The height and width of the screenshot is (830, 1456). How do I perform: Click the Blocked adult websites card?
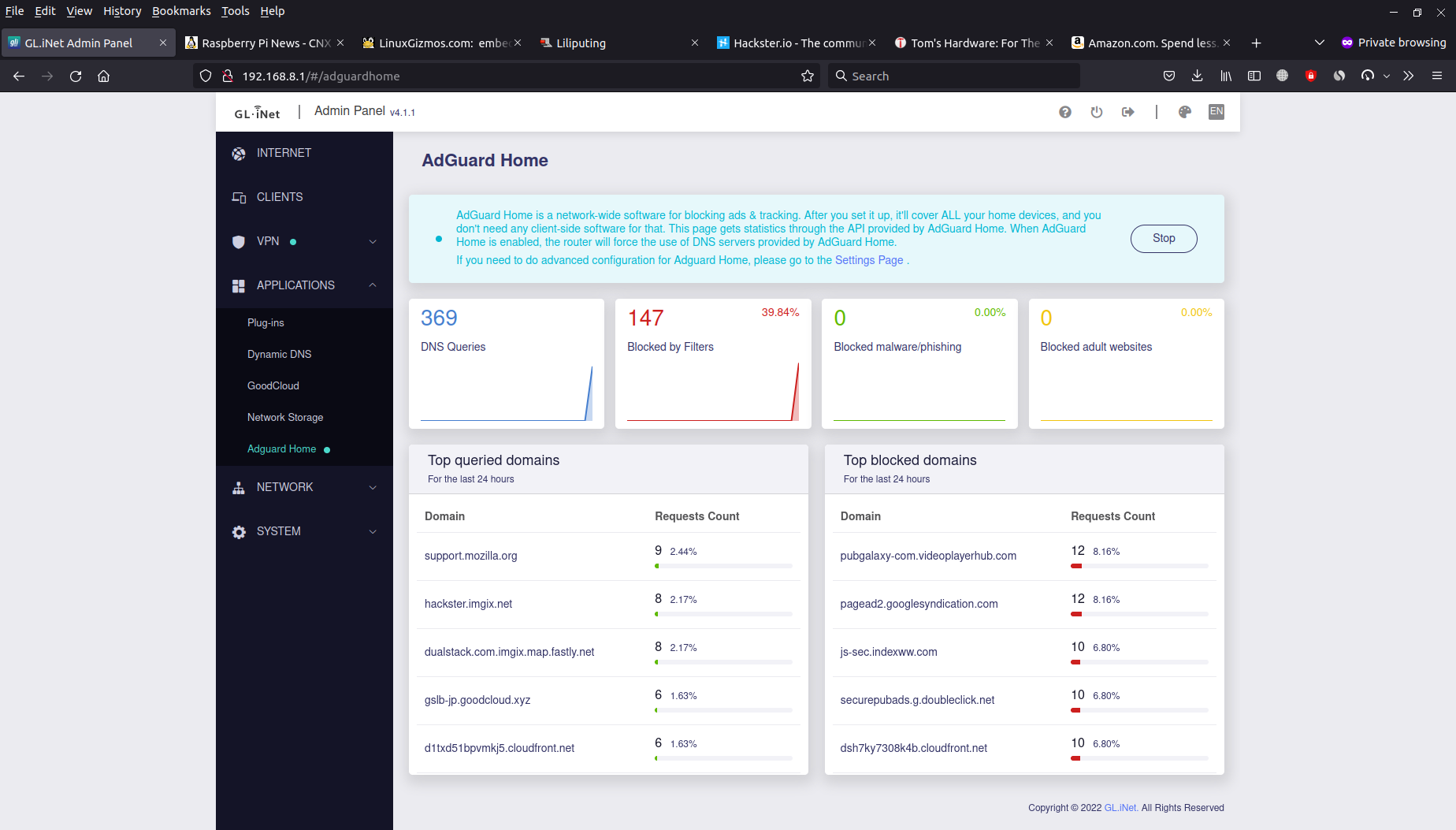pos(1126,363)
